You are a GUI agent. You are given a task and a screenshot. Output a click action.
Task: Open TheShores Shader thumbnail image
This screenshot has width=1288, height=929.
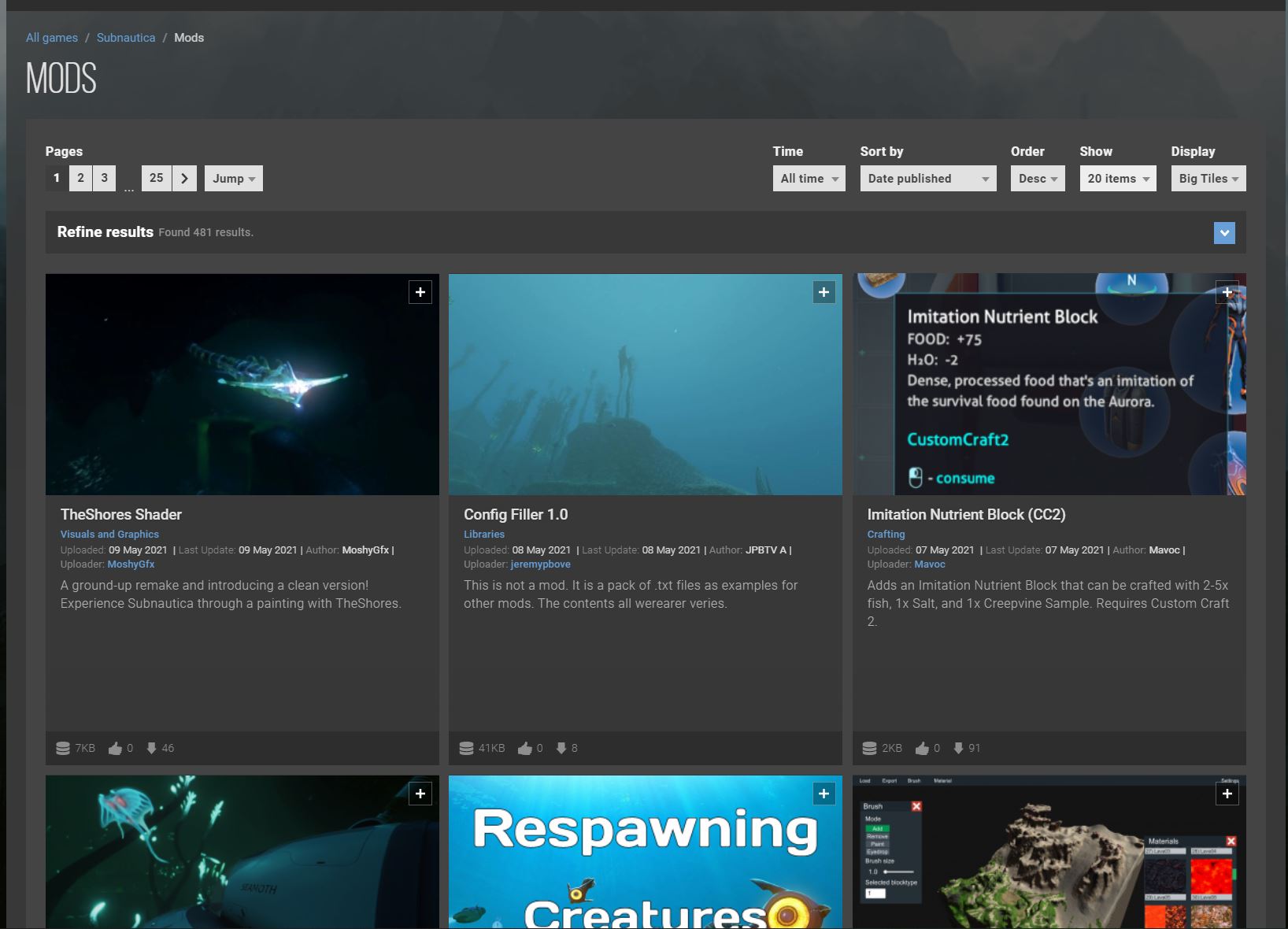242,384
